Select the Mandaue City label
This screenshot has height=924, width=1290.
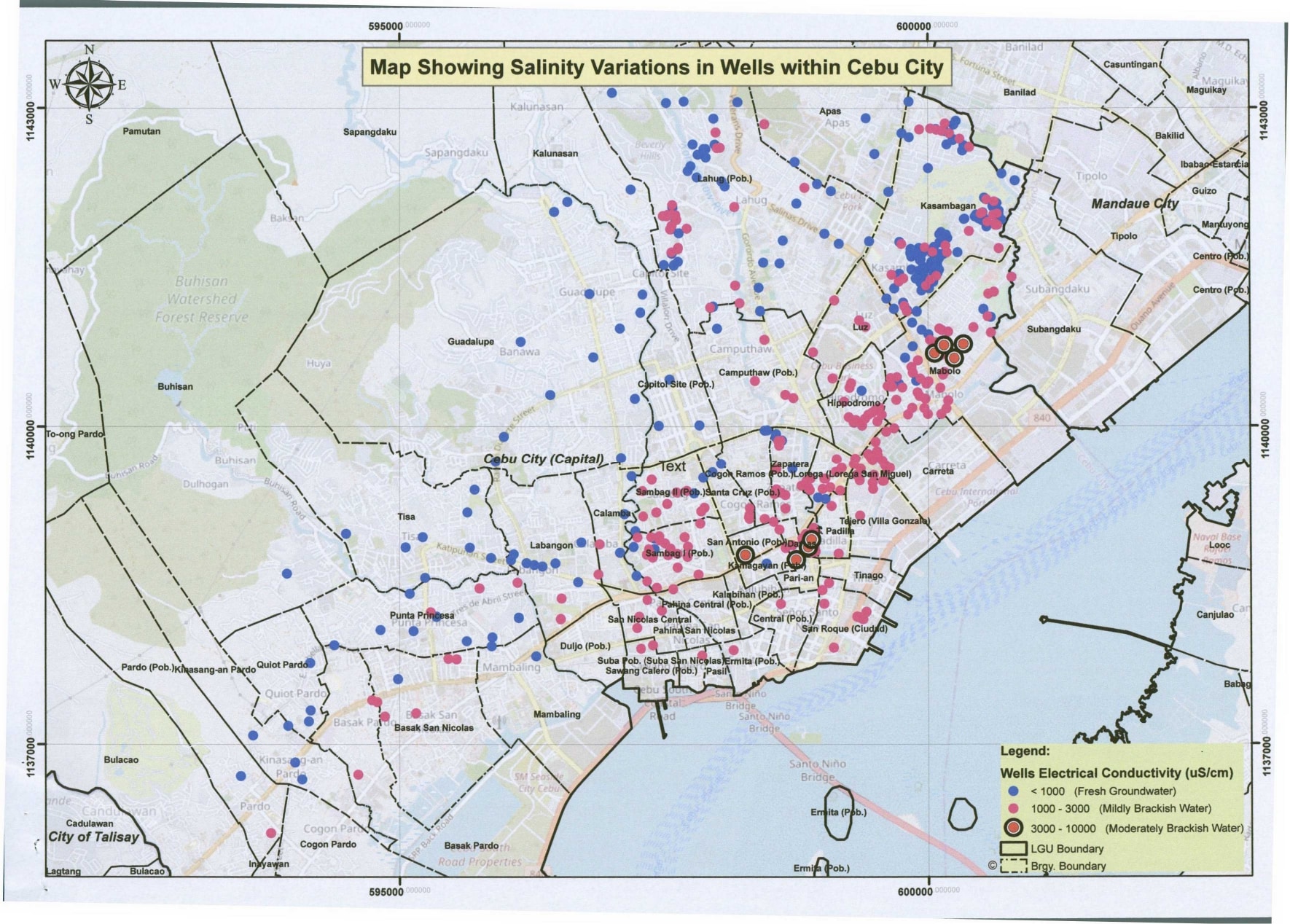(1134, 203)
